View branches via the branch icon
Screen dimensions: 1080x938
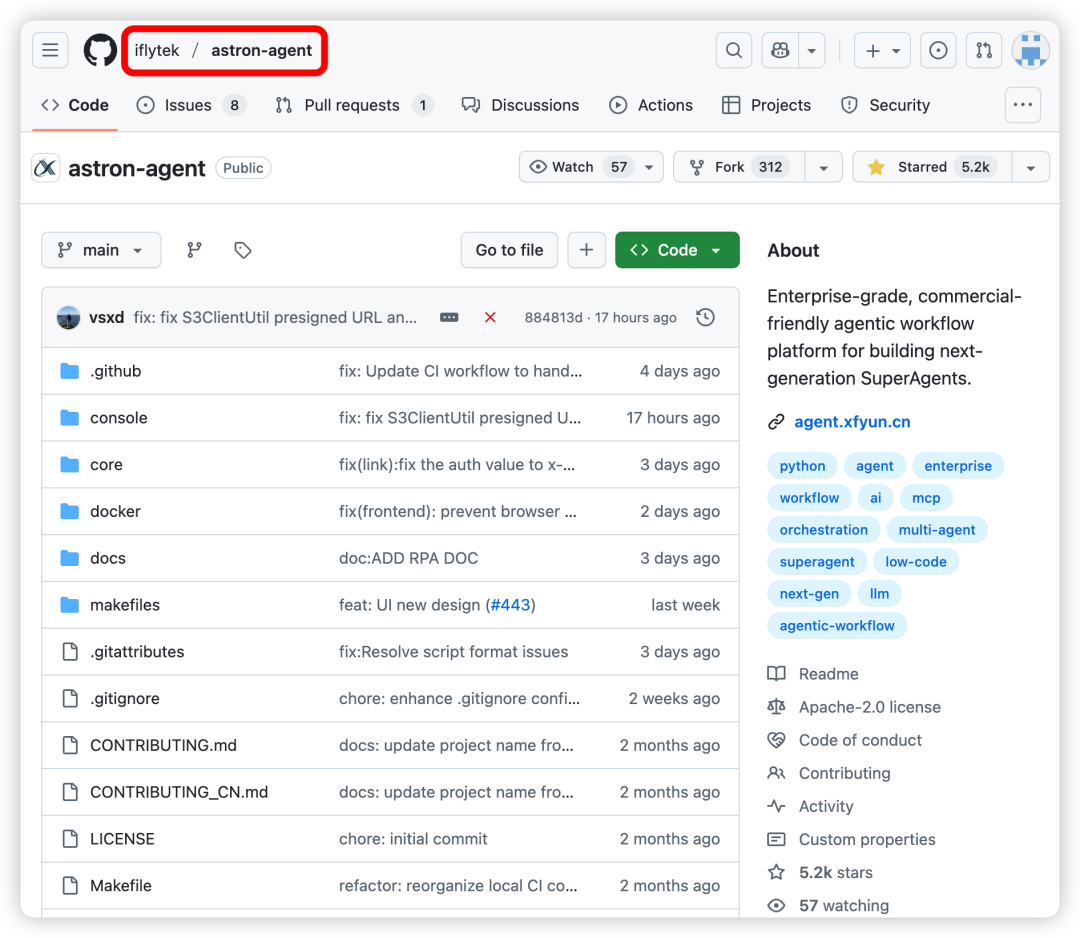pos(194,250)
